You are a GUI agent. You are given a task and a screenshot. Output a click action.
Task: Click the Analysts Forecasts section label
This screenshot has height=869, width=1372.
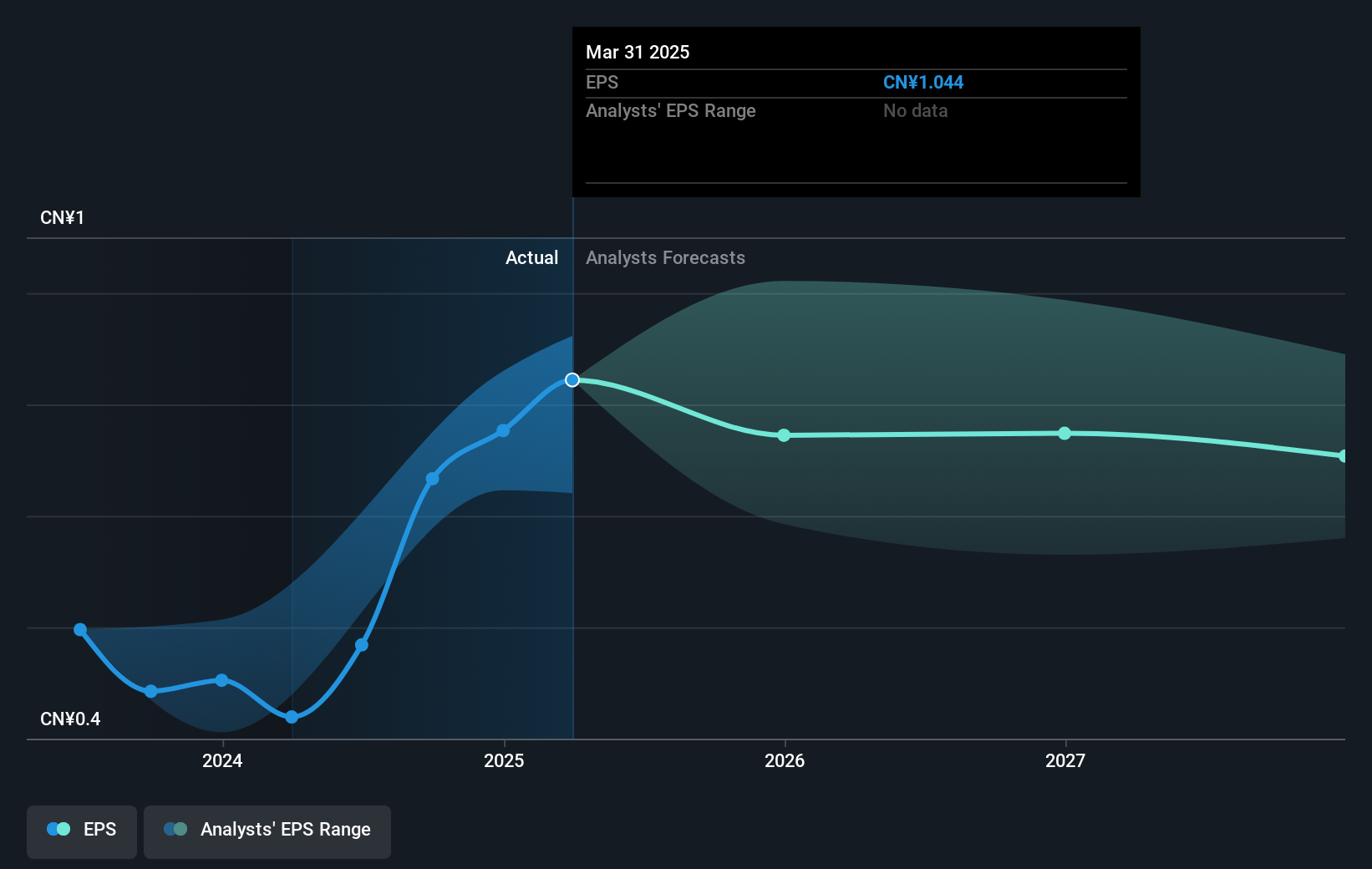point(665,257)
